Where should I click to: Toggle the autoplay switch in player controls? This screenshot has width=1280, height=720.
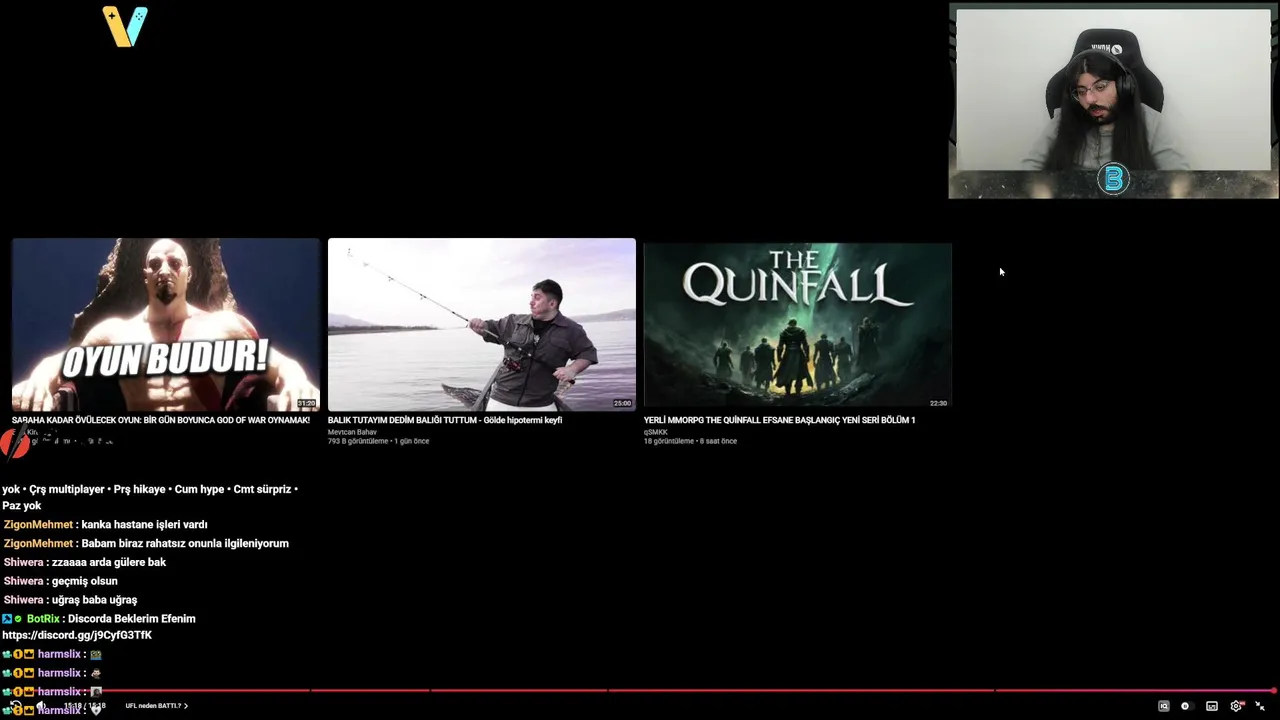tap(1187, 706)
